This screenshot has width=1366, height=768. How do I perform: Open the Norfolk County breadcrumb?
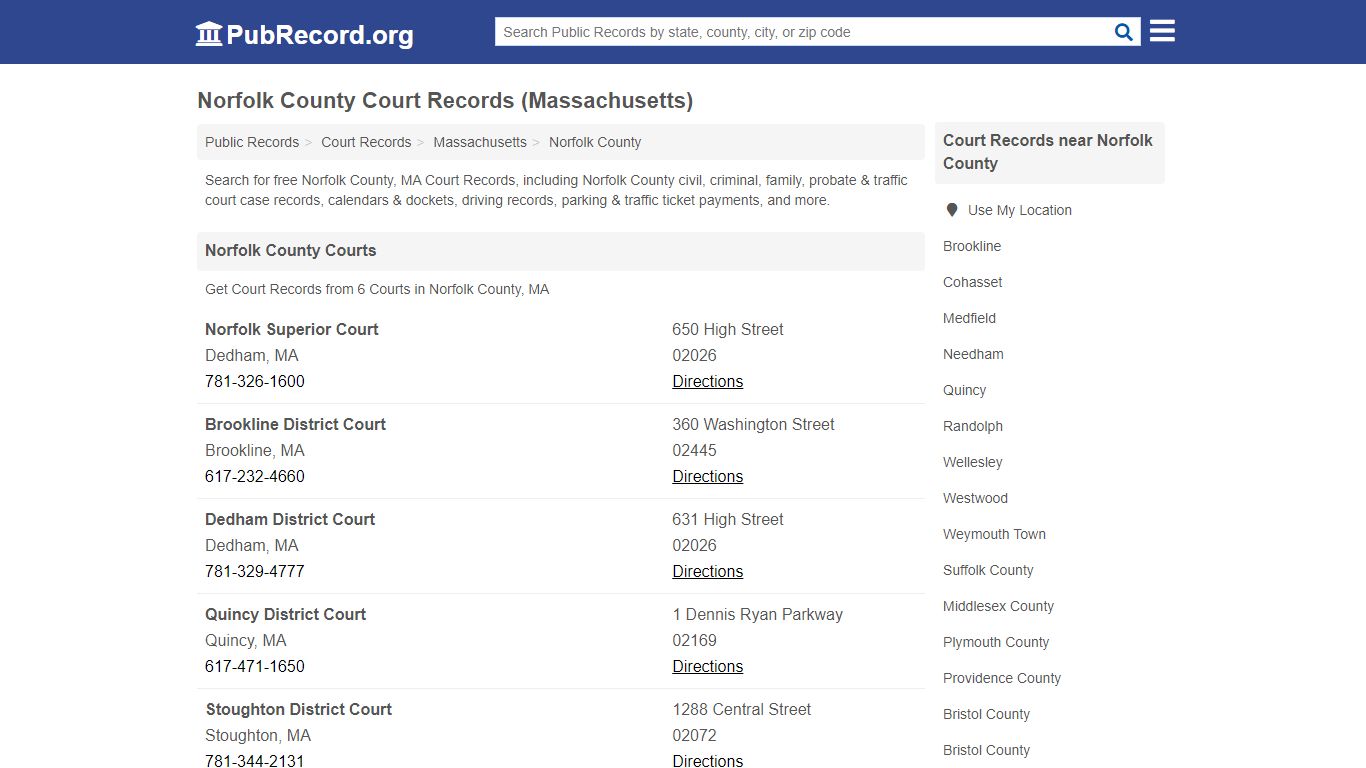point(595,142)
